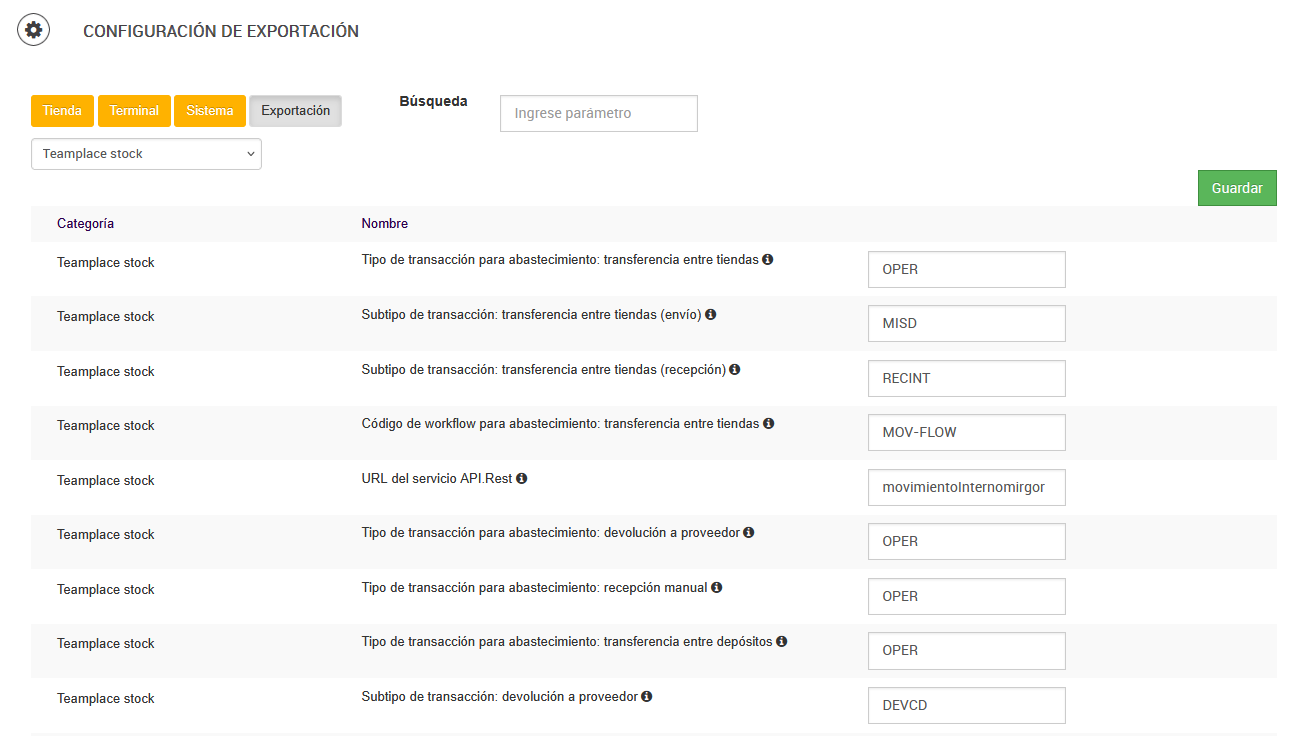Image resolution: width=1300 pixels, height=736 pixels.
Task: Click the input field containing MISD
Action: click(966, 324)
